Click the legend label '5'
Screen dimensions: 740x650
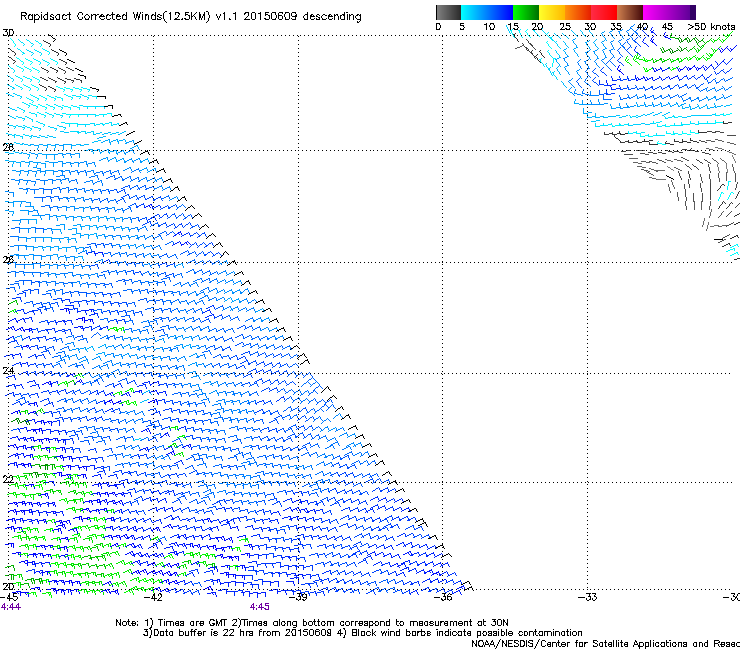click(x=462, y=27)
